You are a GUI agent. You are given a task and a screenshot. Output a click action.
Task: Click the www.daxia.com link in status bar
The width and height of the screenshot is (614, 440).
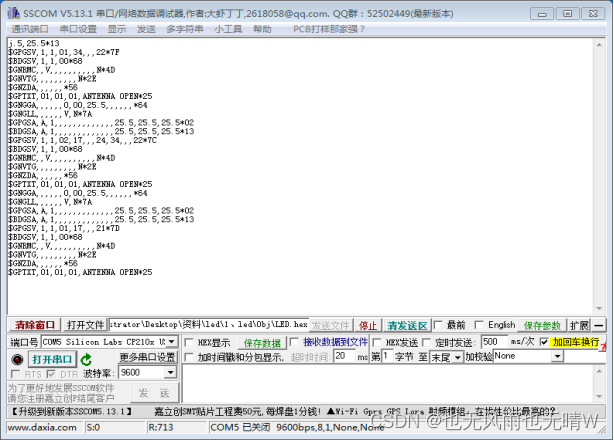coord(42,427)
